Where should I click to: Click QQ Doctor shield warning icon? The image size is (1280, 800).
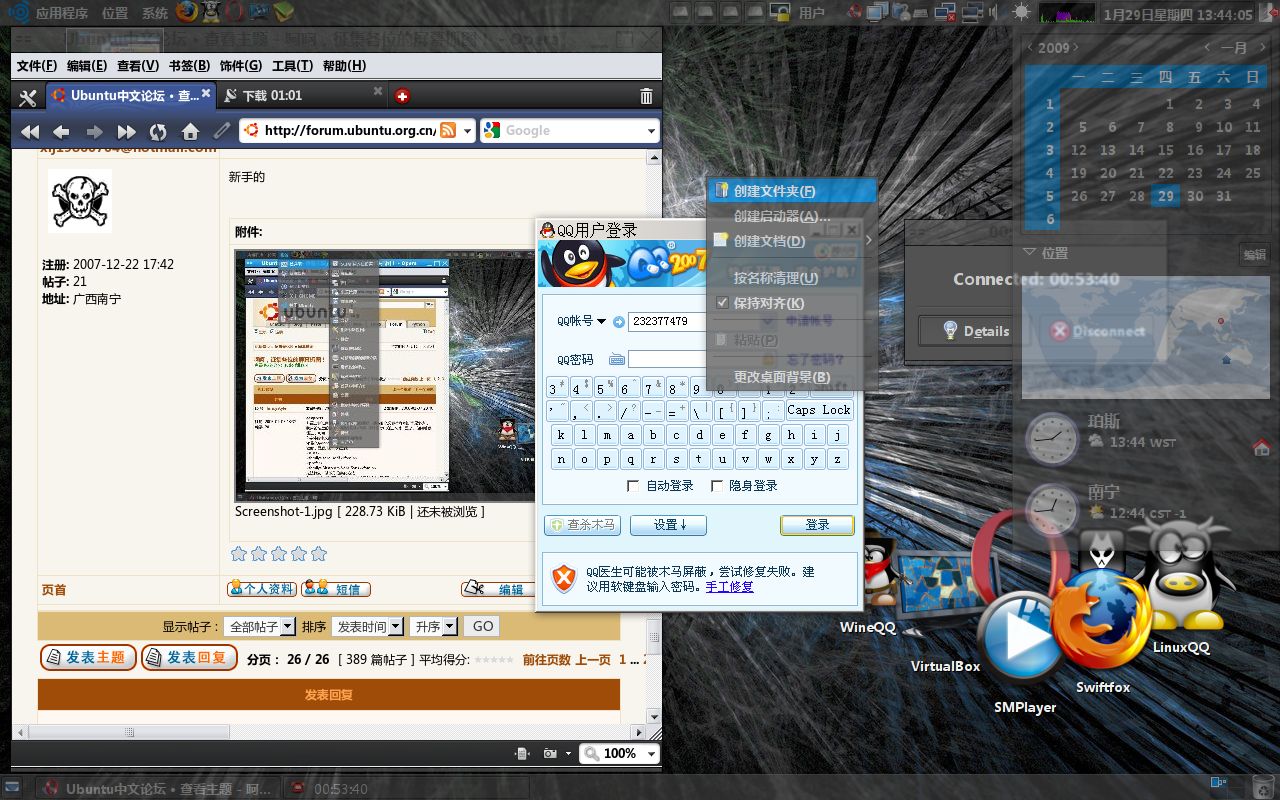click(x=565, y=578)
